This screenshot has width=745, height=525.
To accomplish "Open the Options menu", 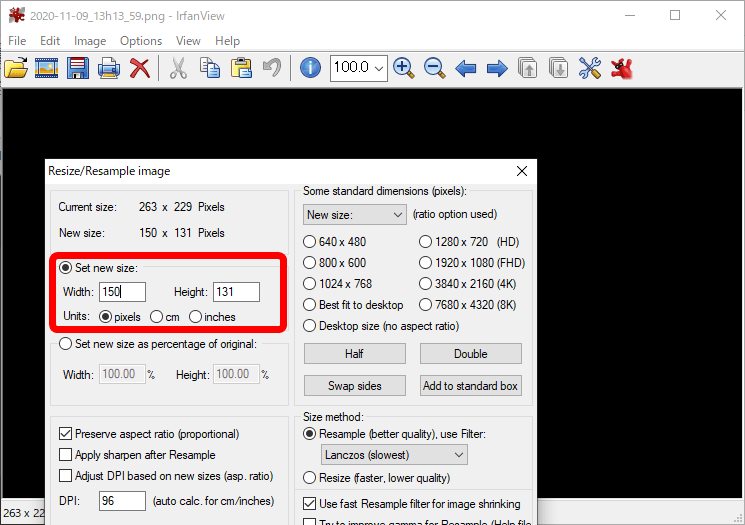I will click(141, 41).
